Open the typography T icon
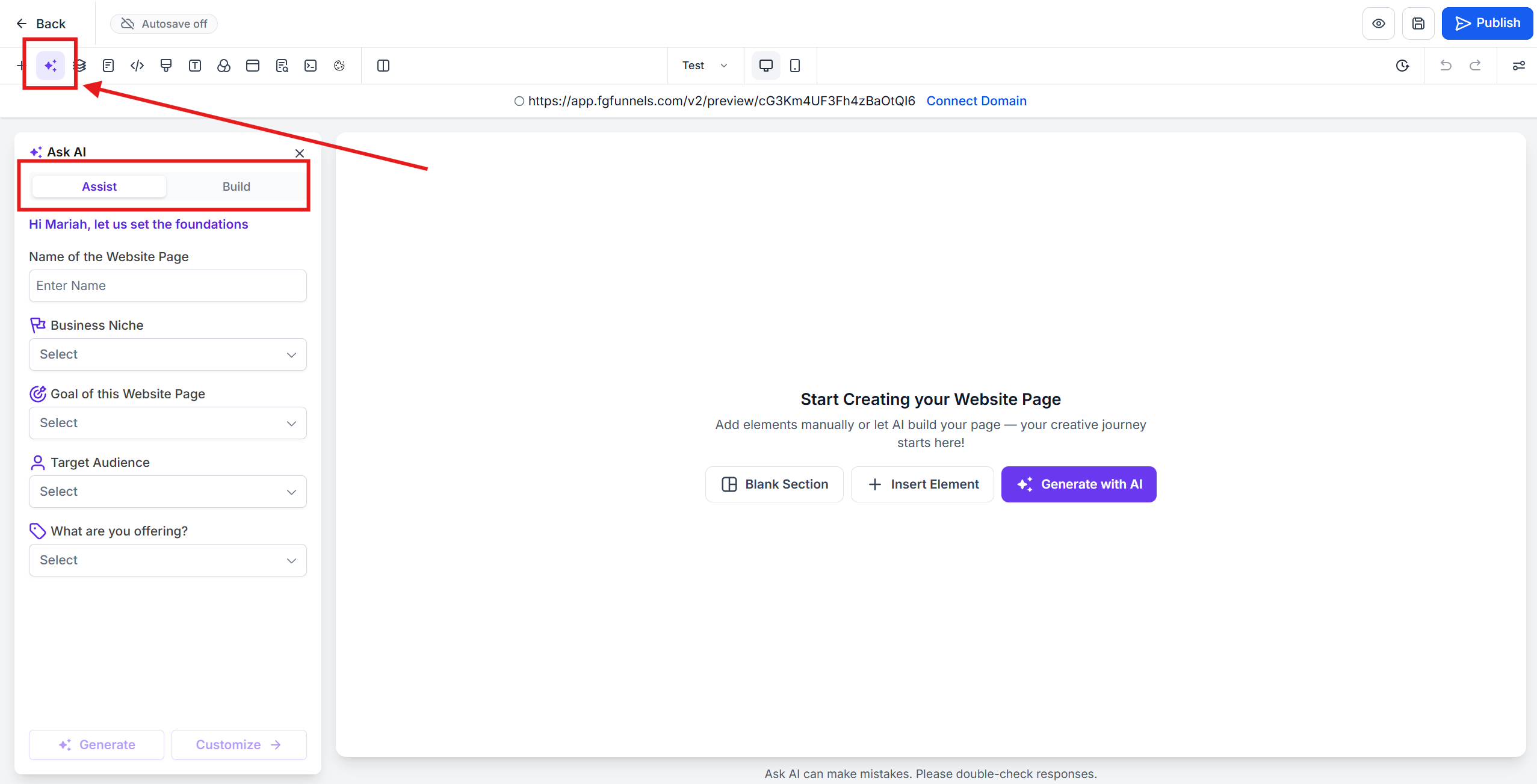 coord(195,66)
